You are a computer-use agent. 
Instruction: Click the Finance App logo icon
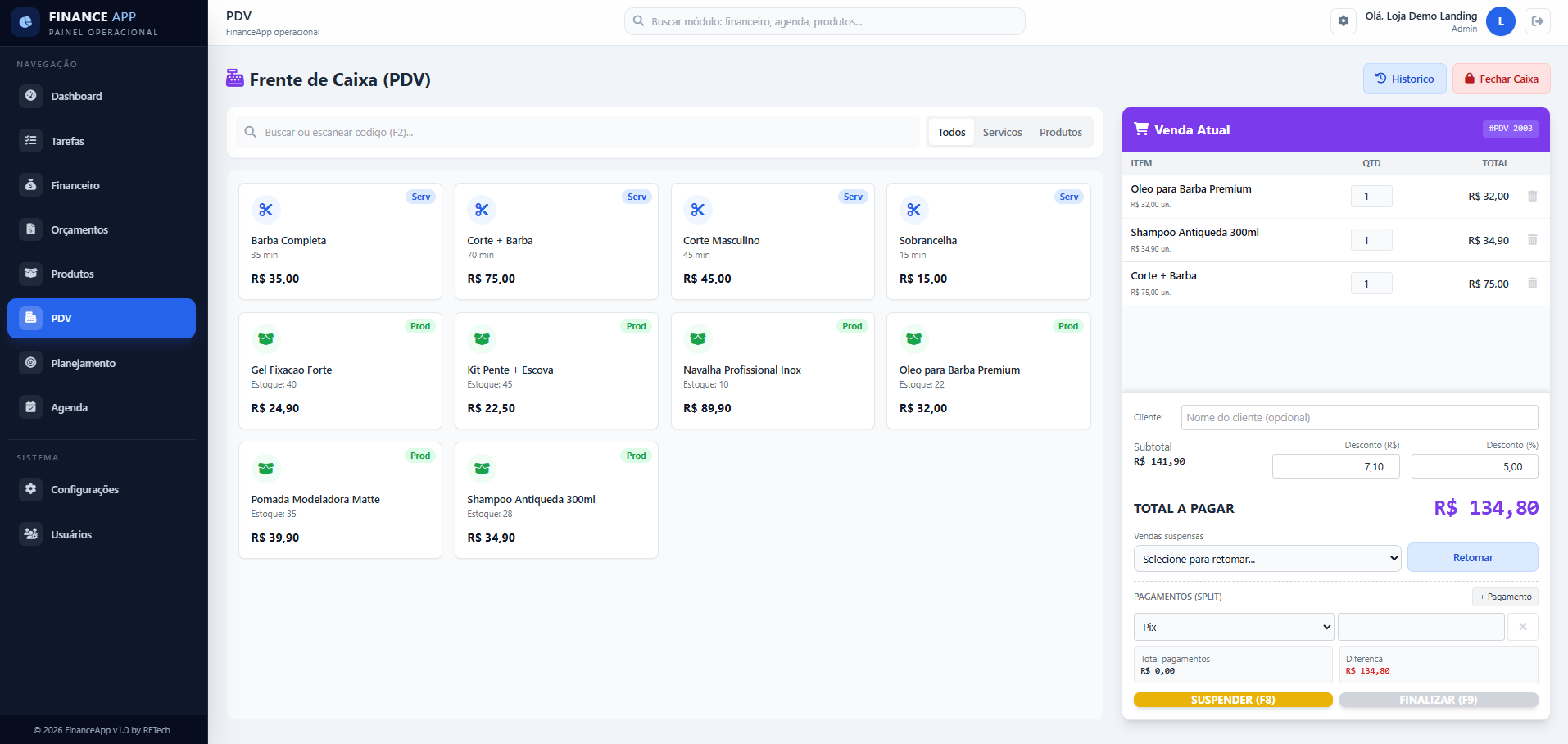[x=25, y=22]
